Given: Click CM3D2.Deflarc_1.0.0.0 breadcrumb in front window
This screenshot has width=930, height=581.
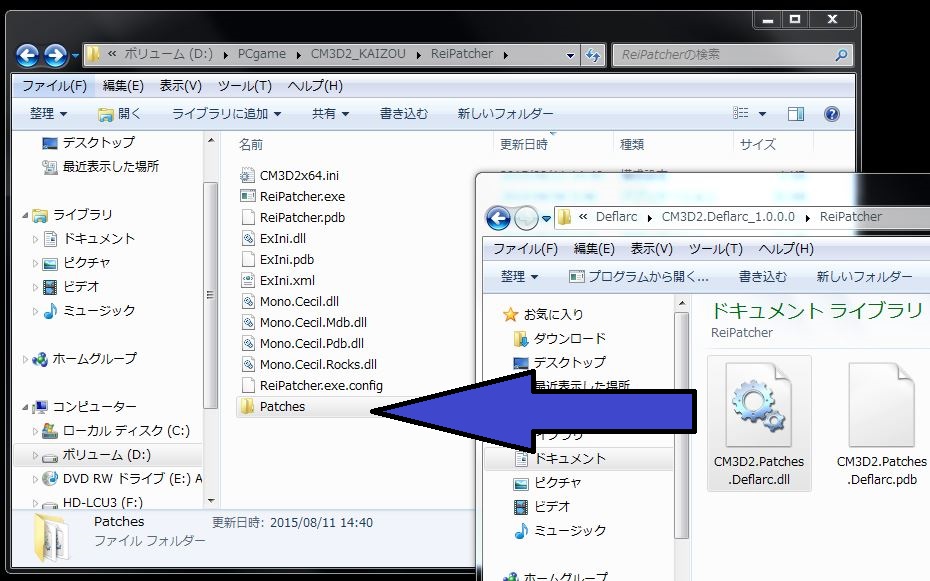Looking at the screenshot, I should click(728, 217).
